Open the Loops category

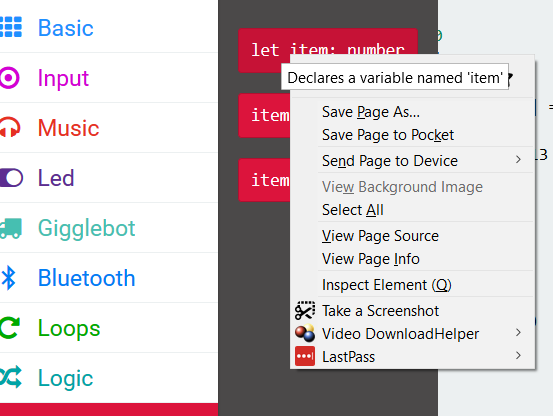109,328
